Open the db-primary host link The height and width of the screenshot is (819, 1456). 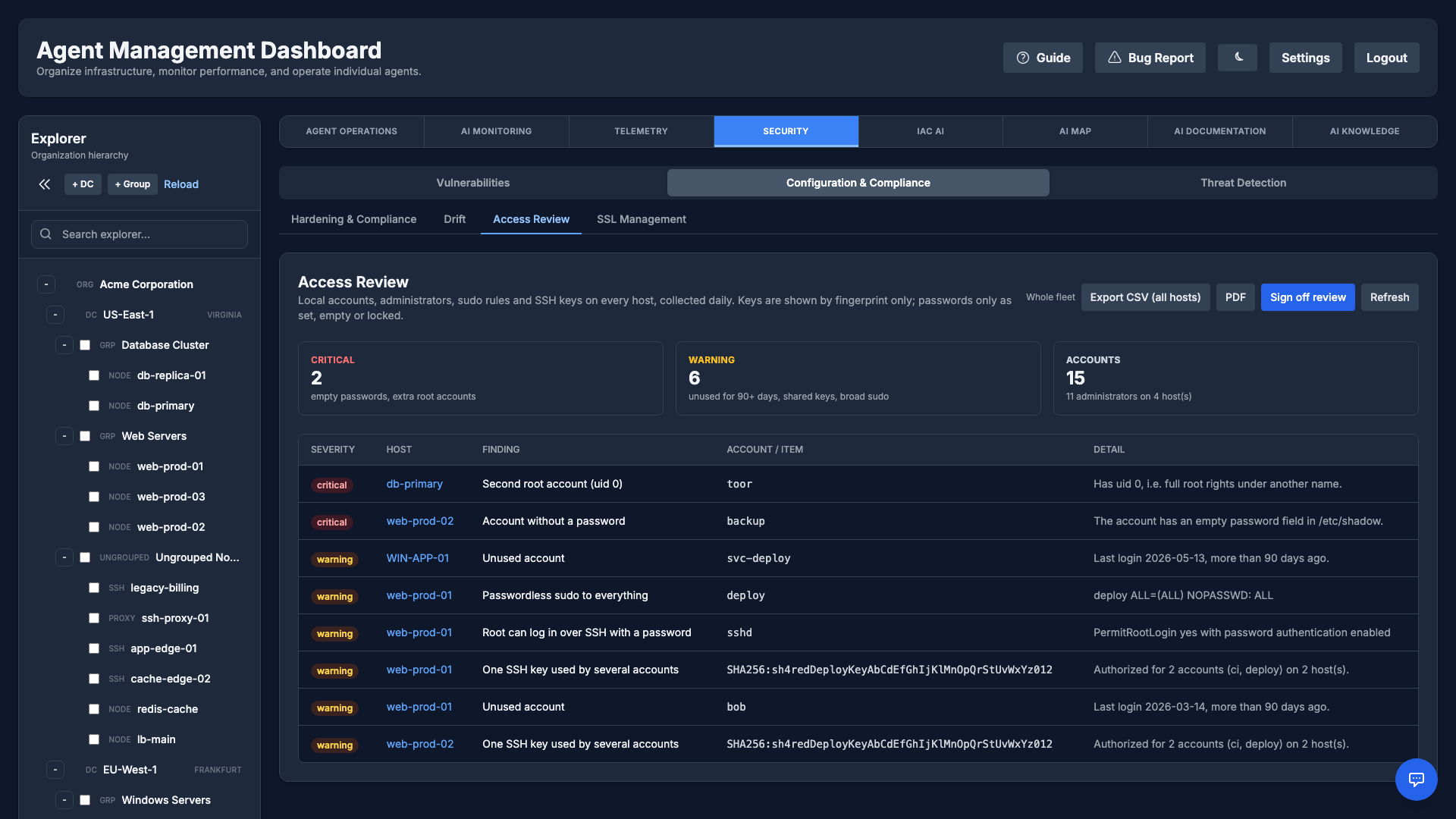click(x=415, y=484)
